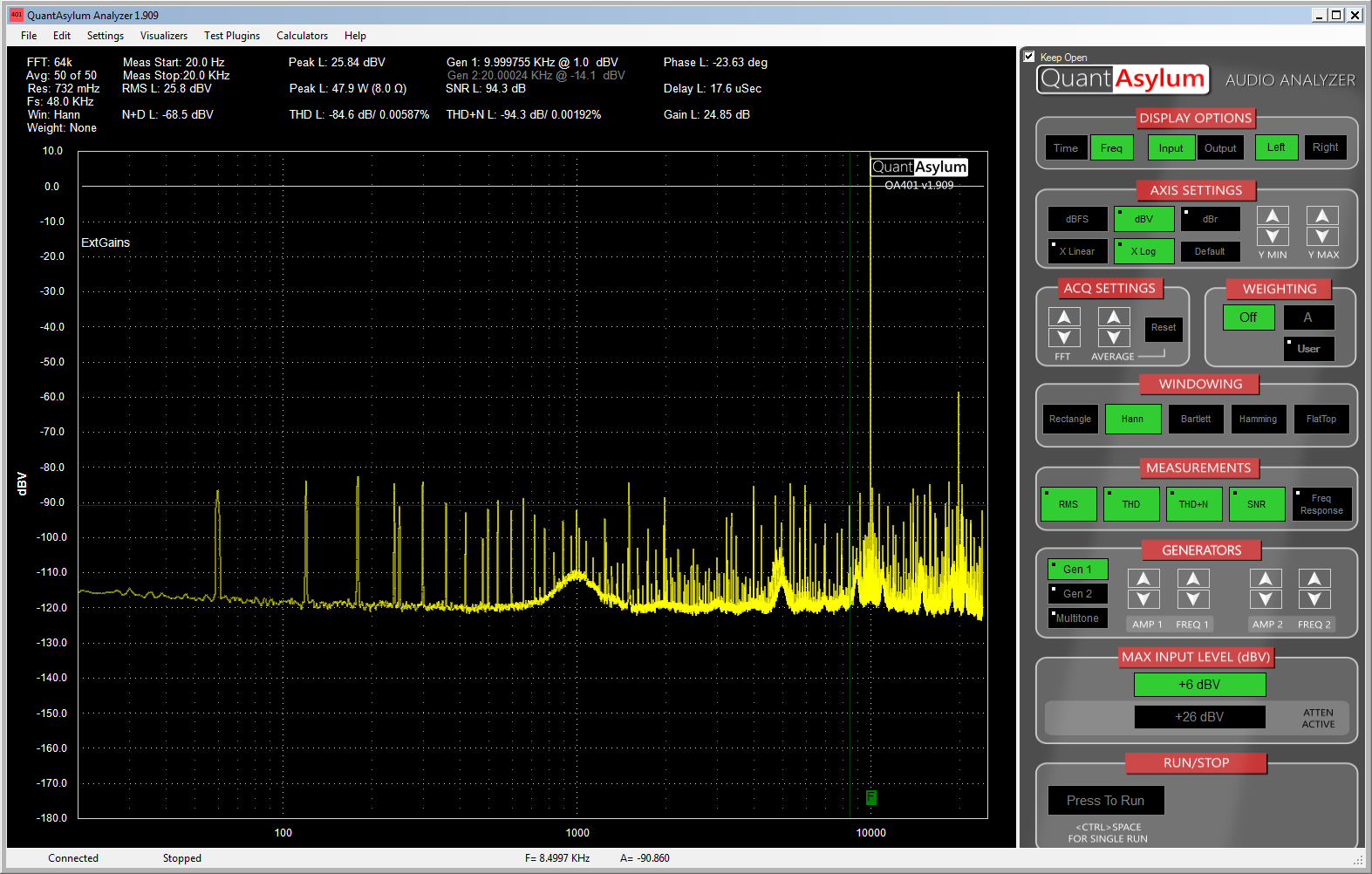The width and height of the screenshot is (1372, 874).
Task: Open the Settings menu
Action: 106,36
